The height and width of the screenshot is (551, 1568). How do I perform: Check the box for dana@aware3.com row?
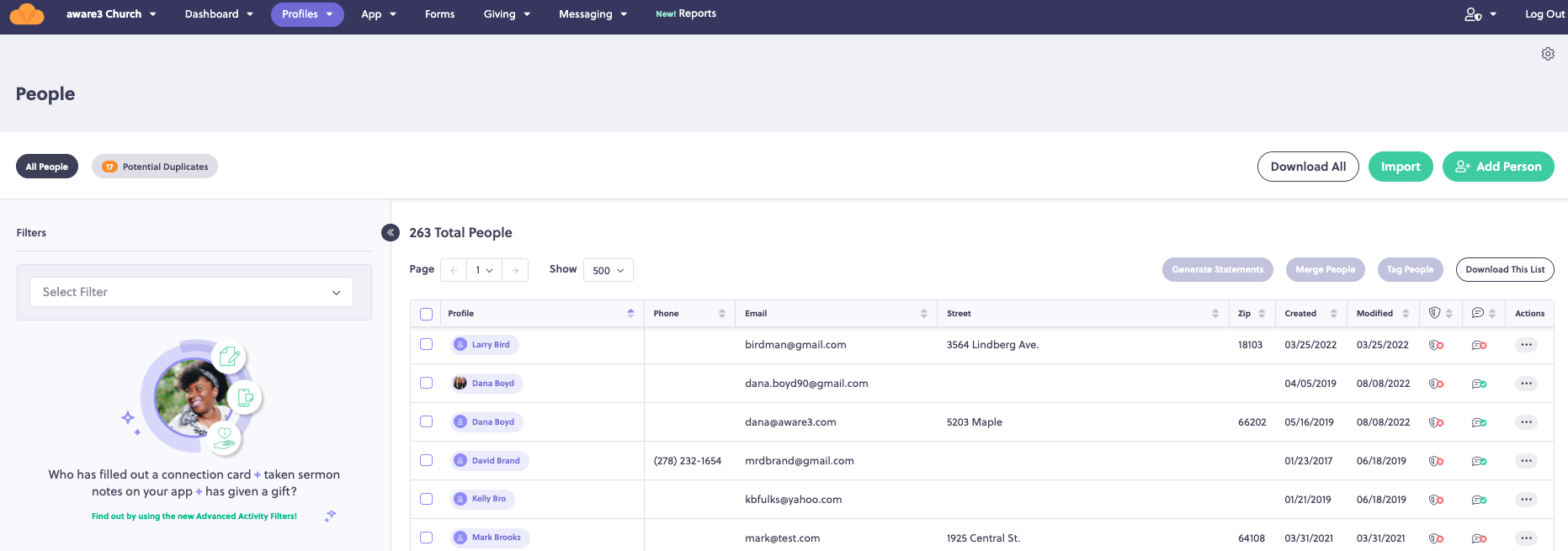pyautogui.click(x=427, y=421)
